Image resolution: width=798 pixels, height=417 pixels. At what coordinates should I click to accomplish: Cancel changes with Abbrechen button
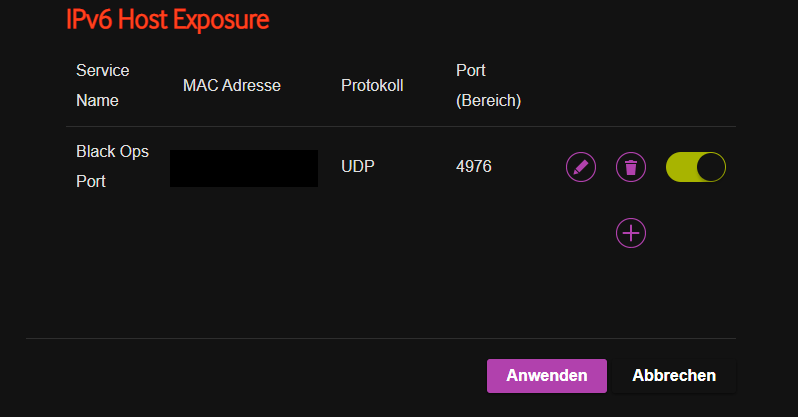(674, 376)
